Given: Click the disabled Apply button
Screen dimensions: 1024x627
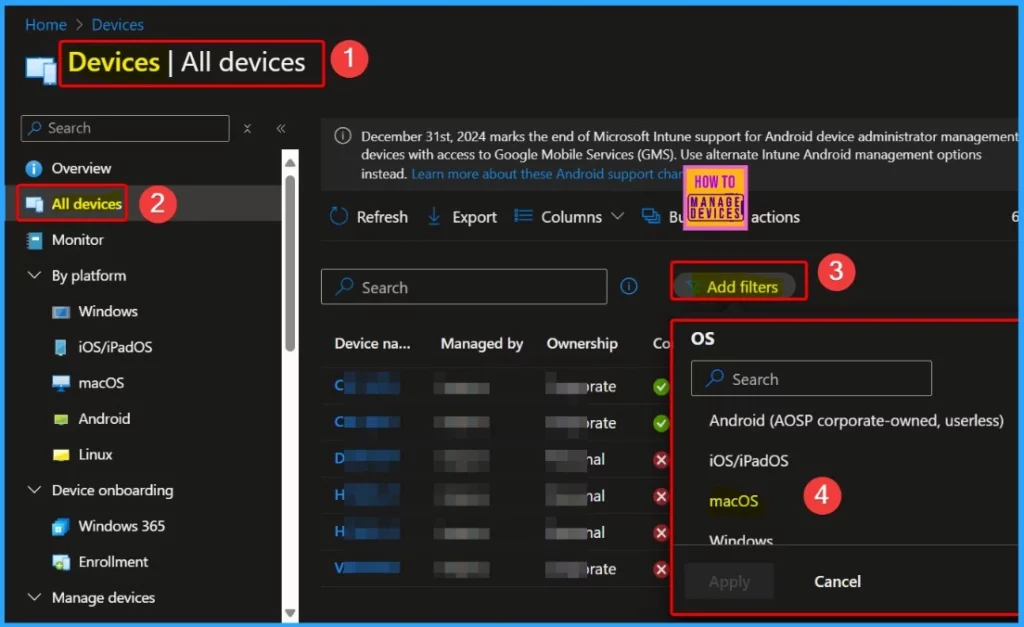Looking at the screenshot, I should point(729,581).
